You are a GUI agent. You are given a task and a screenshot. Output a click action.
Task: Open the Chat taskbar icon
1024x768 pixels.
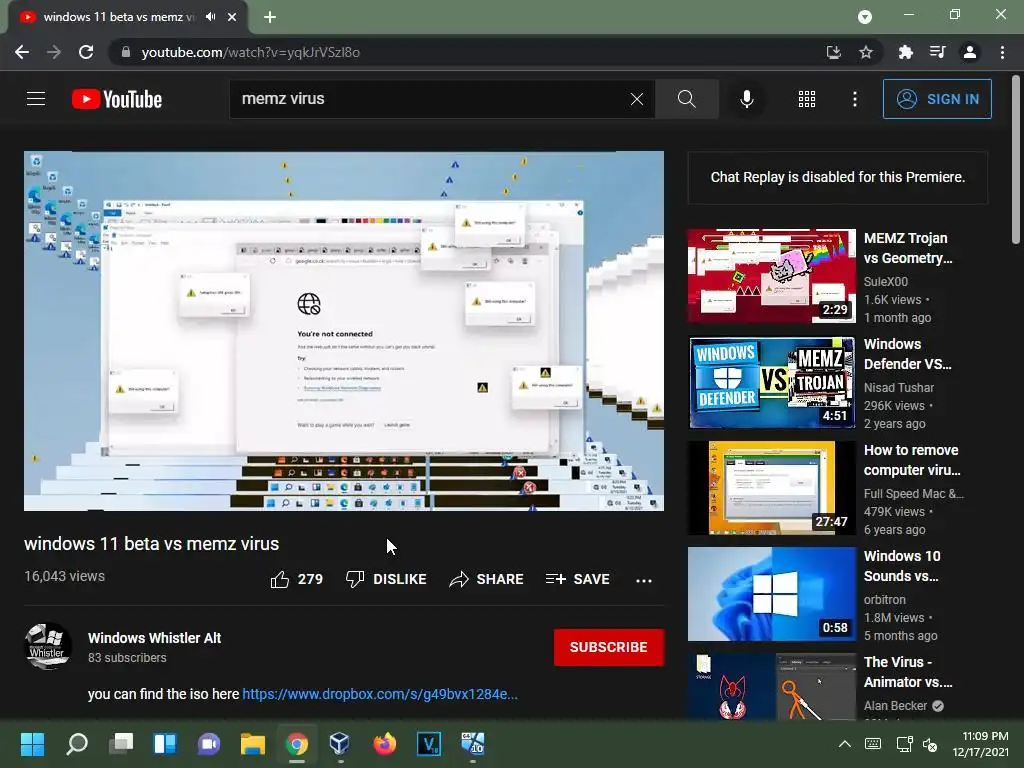209,744
